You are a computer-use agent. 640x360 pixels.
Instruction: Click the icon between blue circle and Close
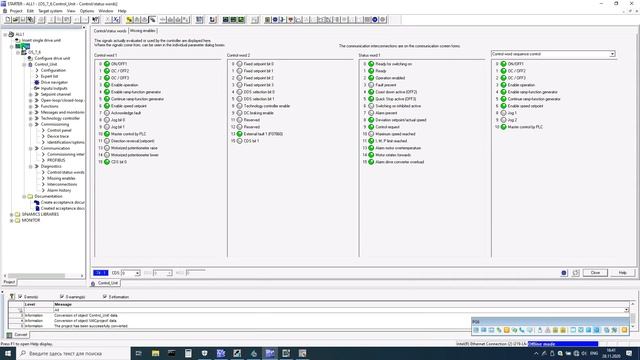[576, 273]
